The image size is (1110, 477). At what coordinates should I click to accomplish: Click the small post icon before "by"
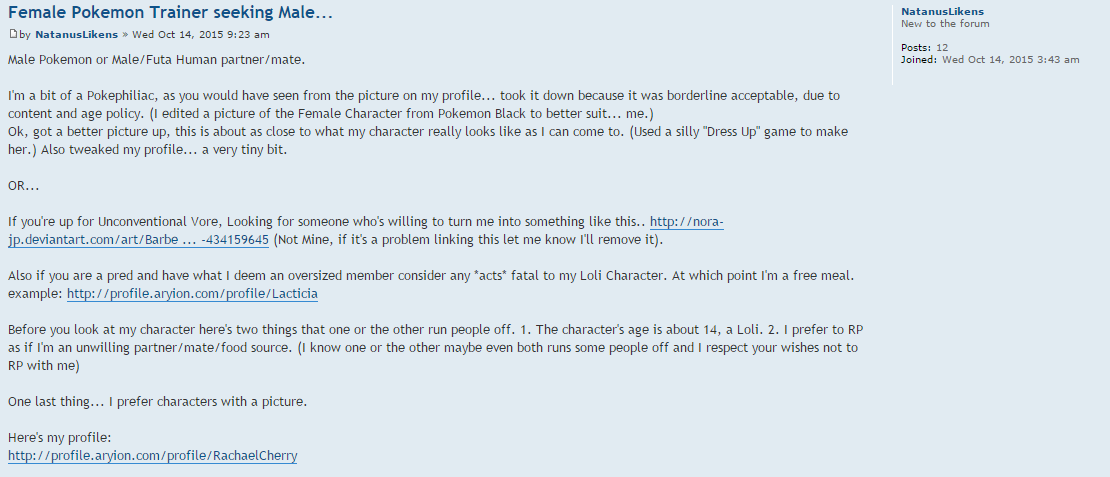(13, 33)
